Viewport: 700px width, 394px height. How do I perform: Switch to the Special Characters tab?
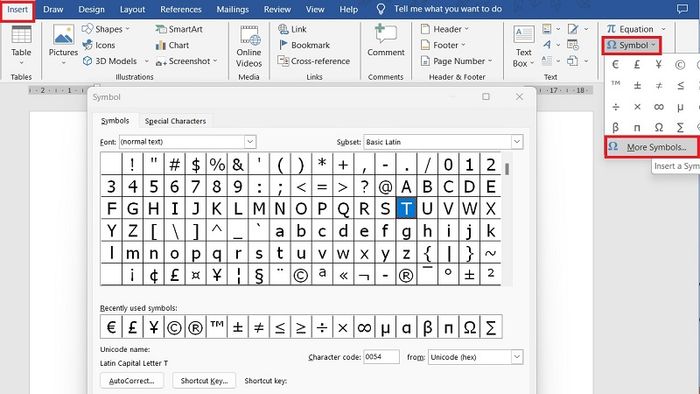coord(175,121)
